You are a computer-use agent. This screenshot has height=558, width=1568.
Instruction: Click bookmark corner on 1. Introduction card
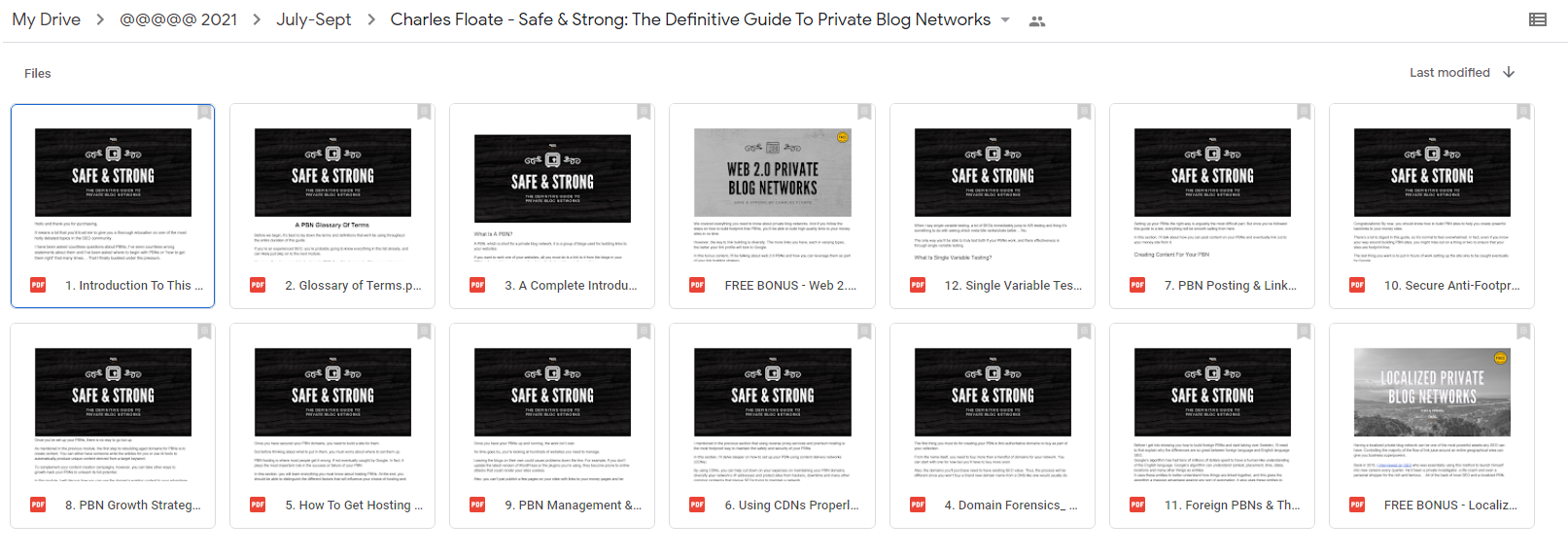[204, 112]
